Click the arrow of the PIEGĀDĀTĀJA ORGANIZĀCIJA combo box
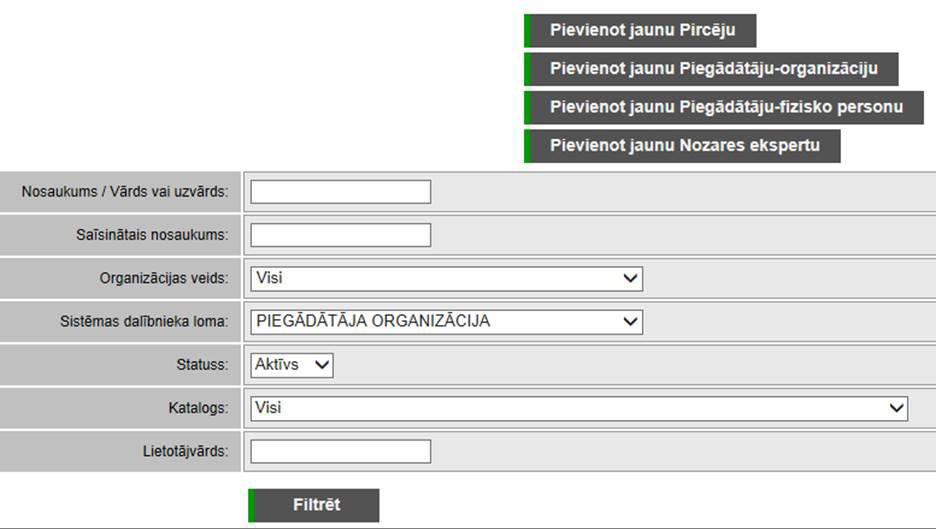 point(630,322)
